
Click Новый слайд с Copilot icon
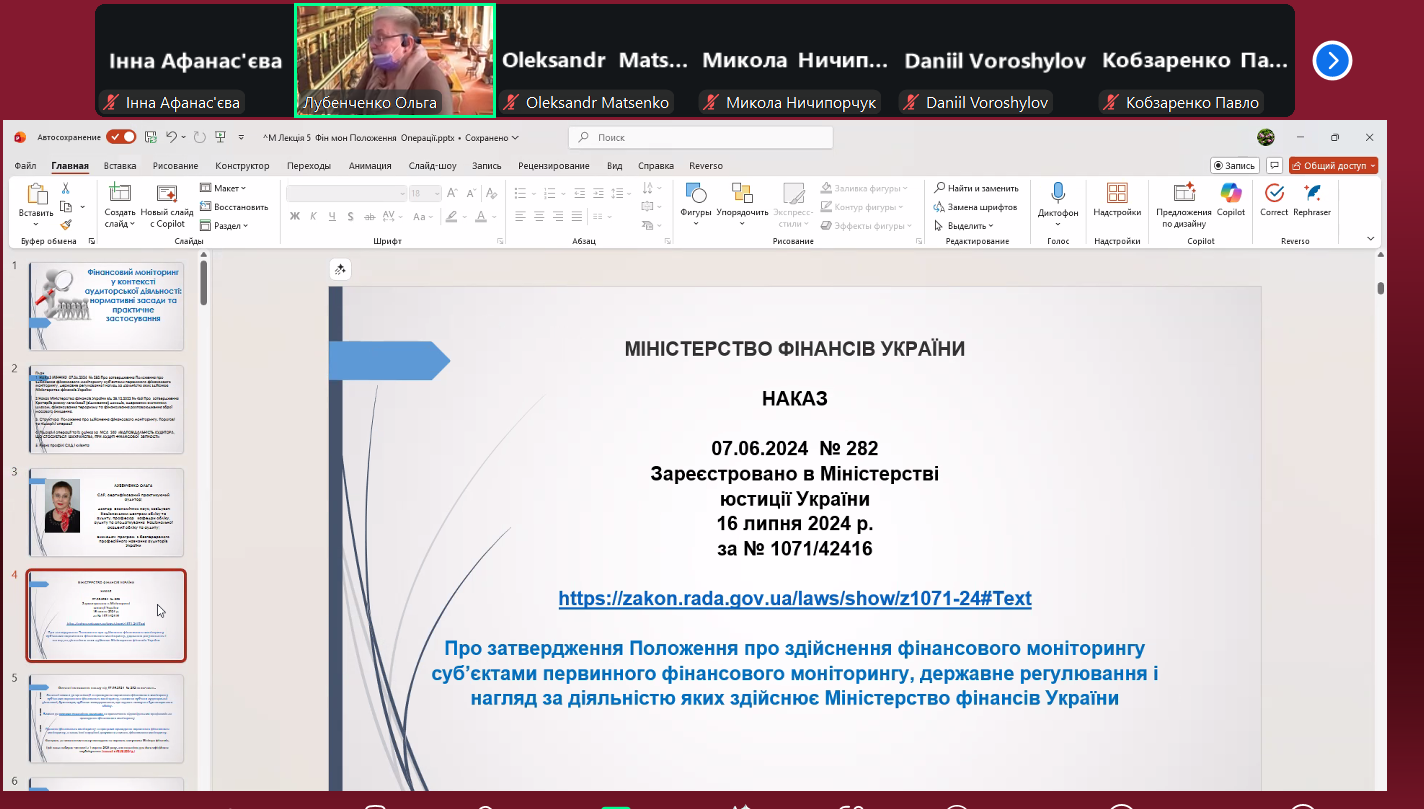point(167,194)
